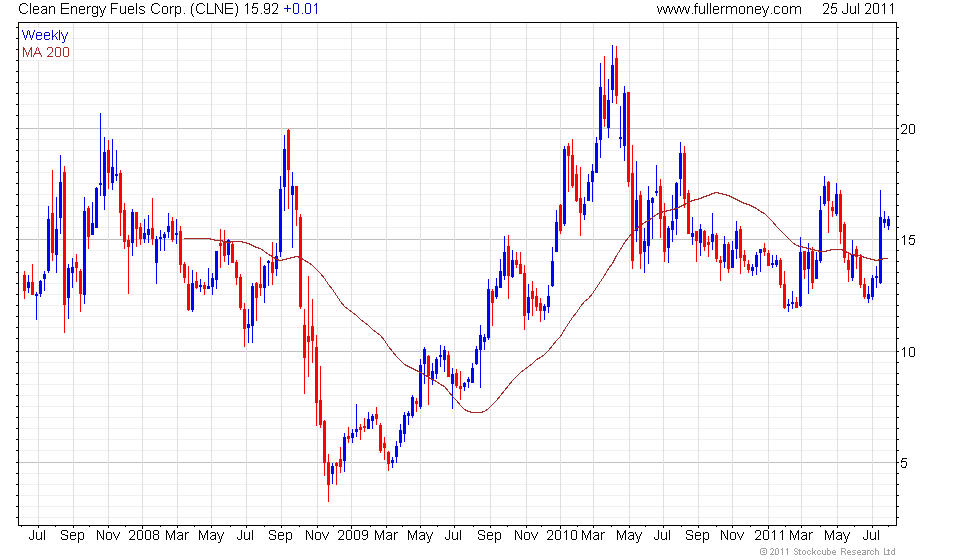980x560 pixels.
Task: Click the 25 Jul 2011 chart date
Action: [858, 9]
